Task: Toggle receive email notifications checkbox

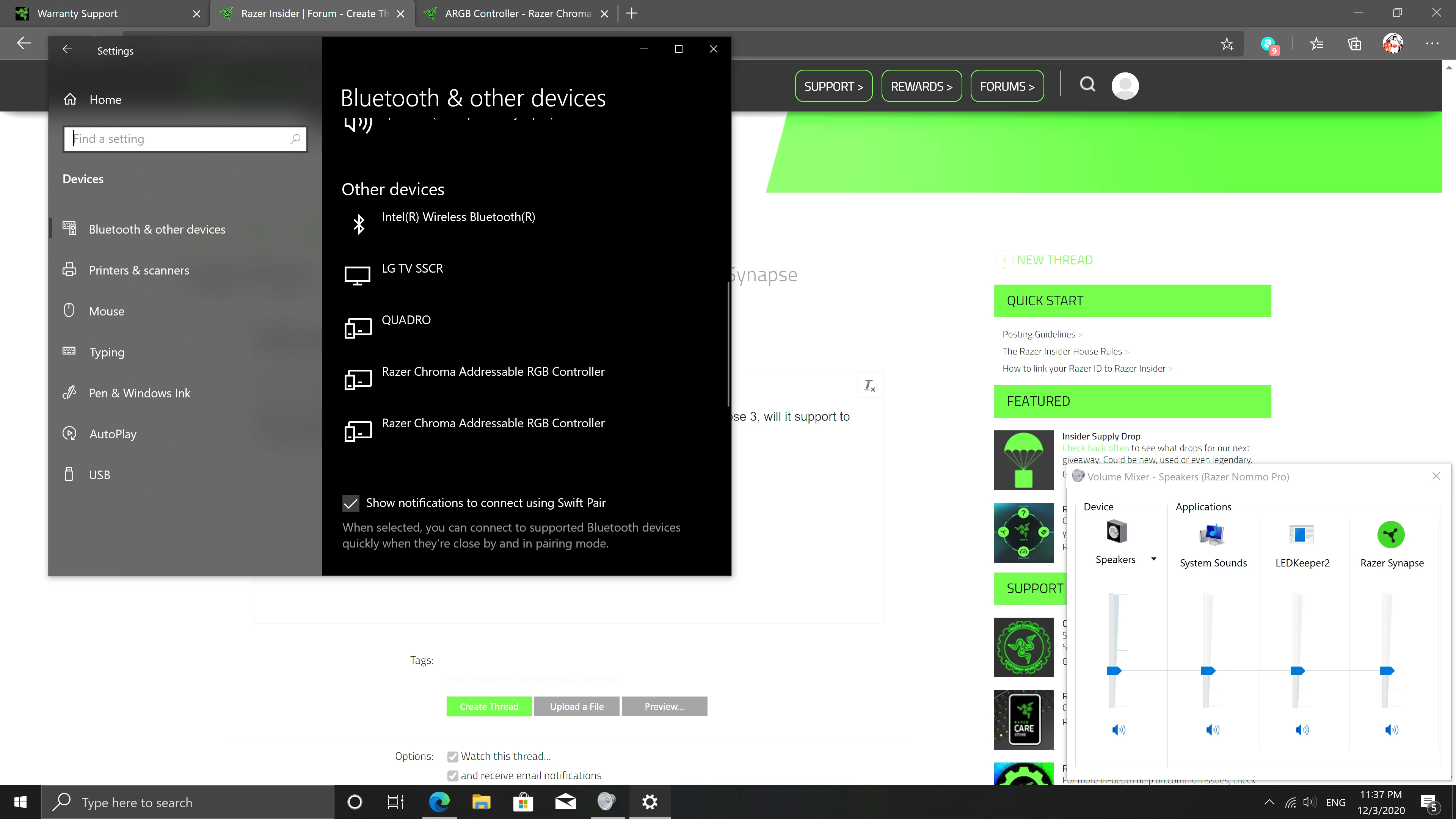Action: (453, 775)
